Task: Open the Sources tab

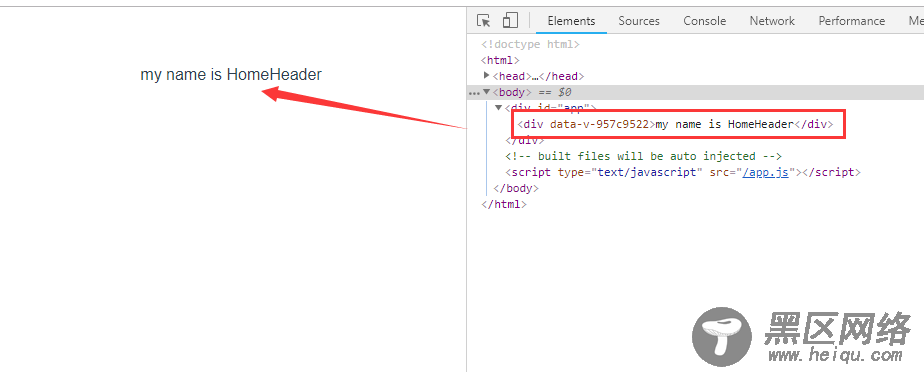Action: pyautogui.click(x=639, y=21)
